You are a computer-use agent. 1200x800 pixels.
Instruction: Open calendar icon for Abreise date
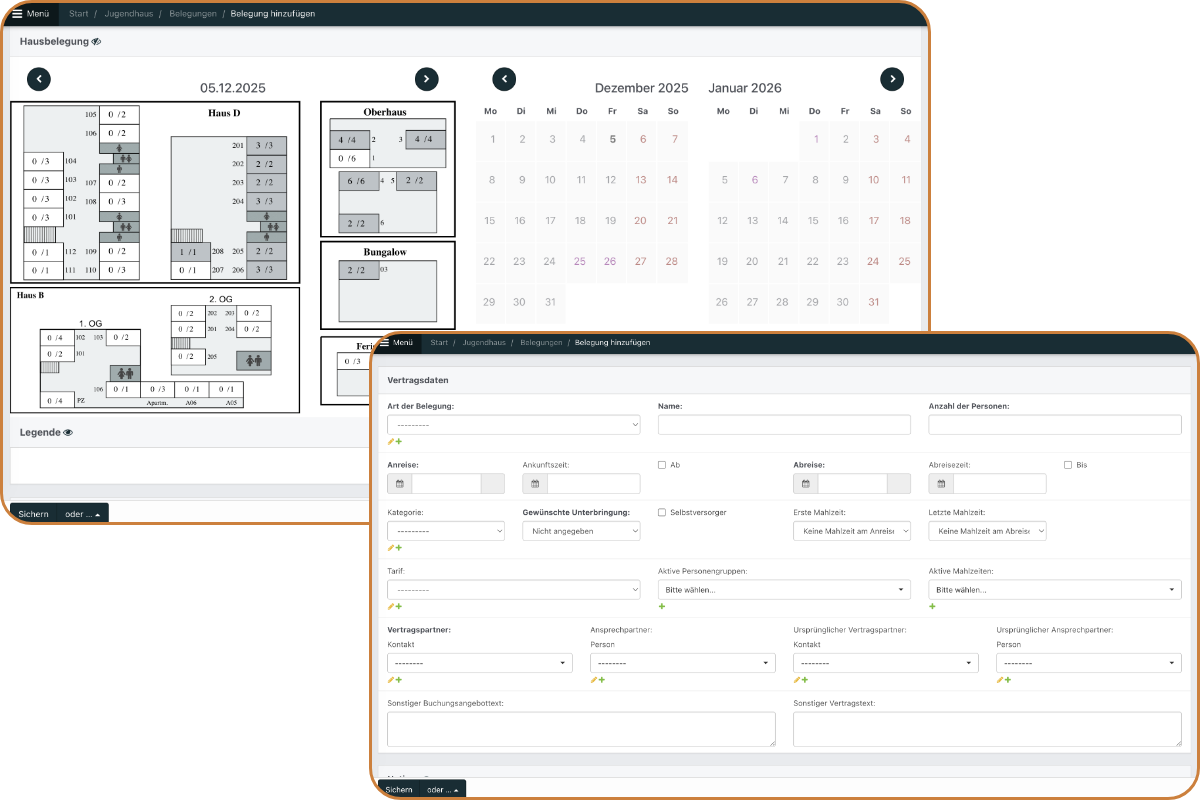805,484
